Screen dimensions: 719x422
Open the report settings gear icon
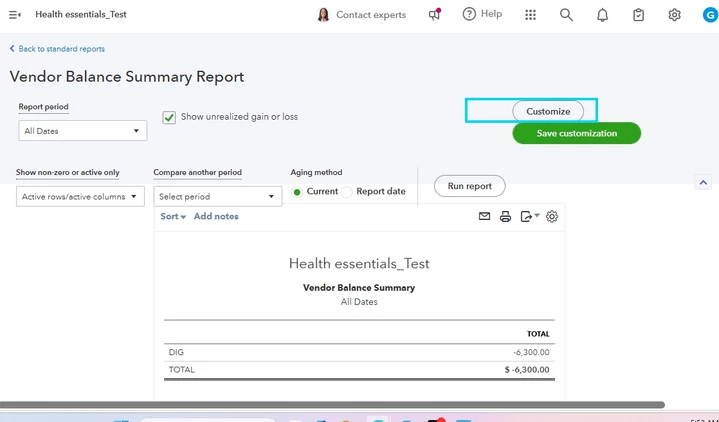pyautogui.click(x=552, y=217)
